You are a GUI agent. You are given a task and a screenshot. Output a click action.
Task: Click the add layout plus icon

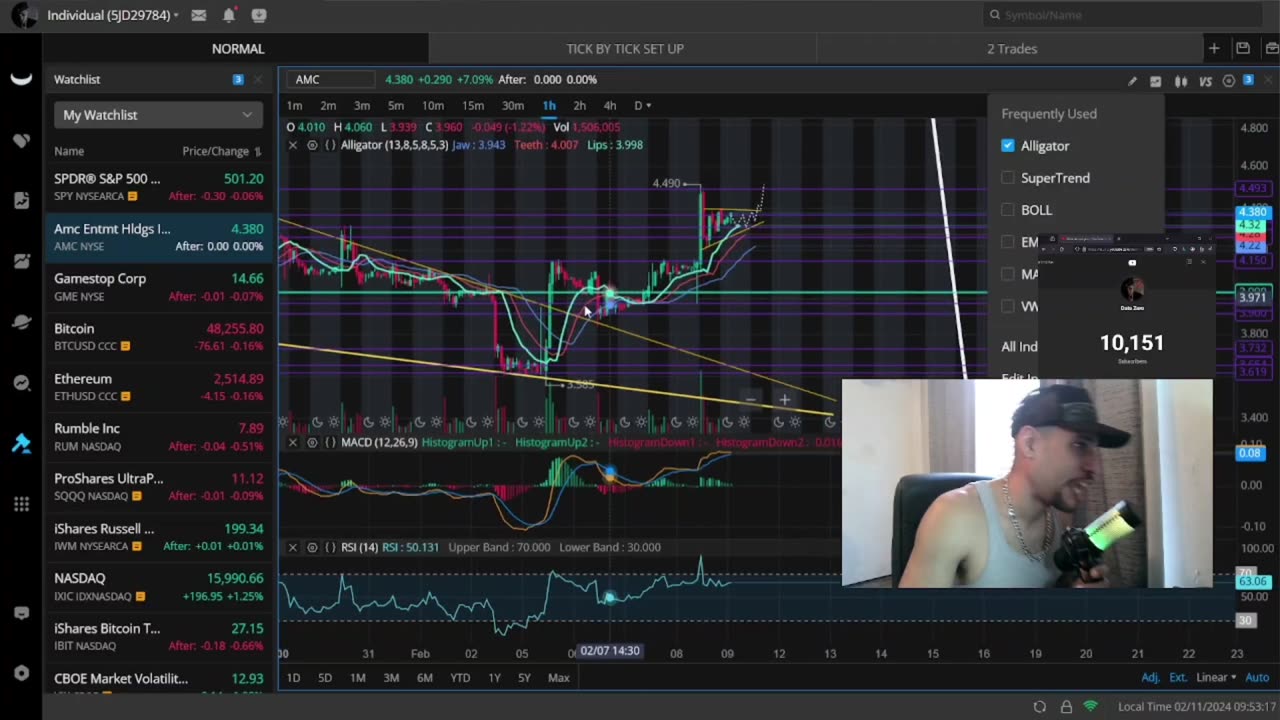tap(1214, 48)
